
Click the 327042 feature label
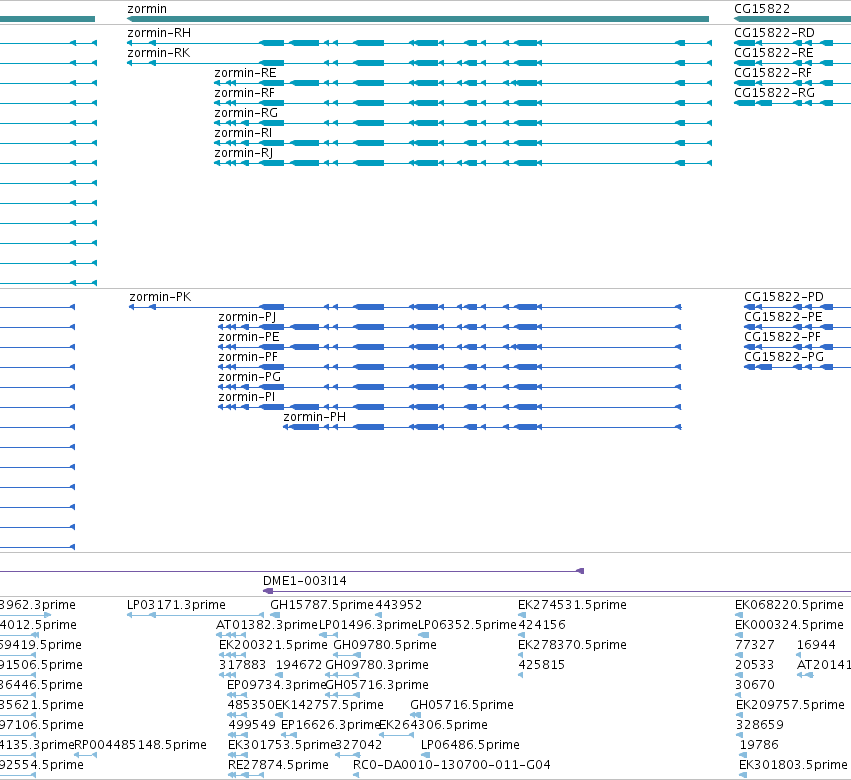tap(359, 745)
